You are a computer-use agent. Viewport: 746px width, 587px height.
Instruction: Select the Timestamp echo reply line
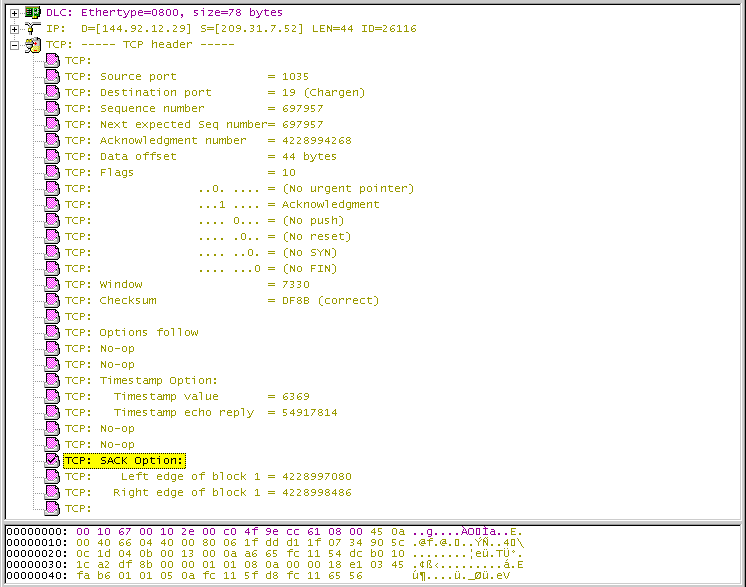(201, 412)
